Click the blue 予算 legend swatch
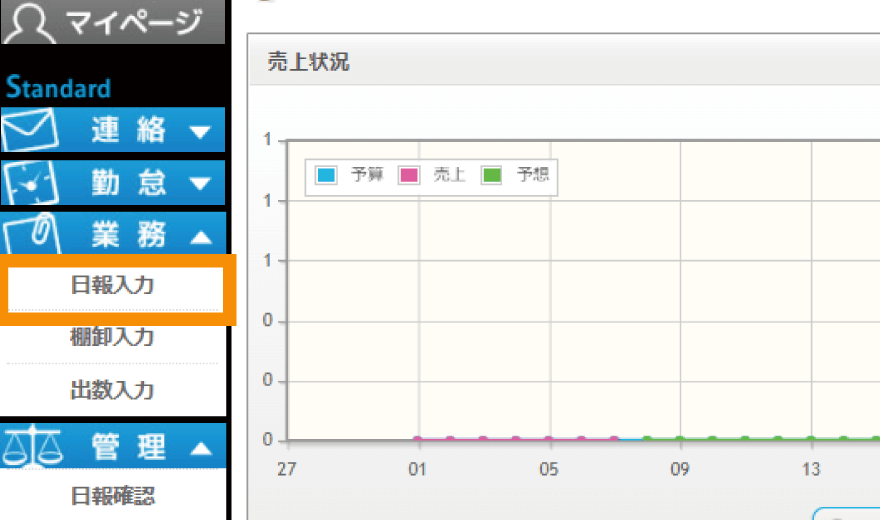This screenshot has width=880, height=520. [x=326, y=176]
